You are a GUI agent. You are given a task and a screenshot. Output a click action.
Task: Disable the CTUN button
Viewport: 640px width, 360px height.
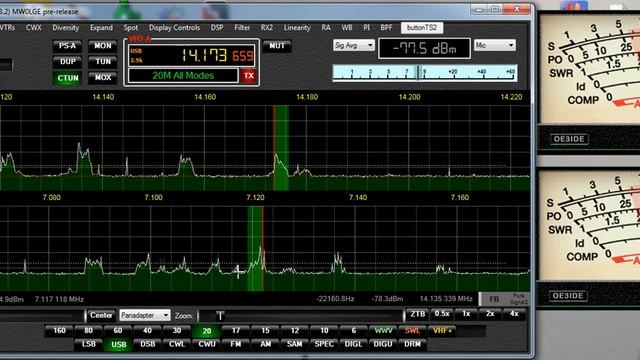67,78
